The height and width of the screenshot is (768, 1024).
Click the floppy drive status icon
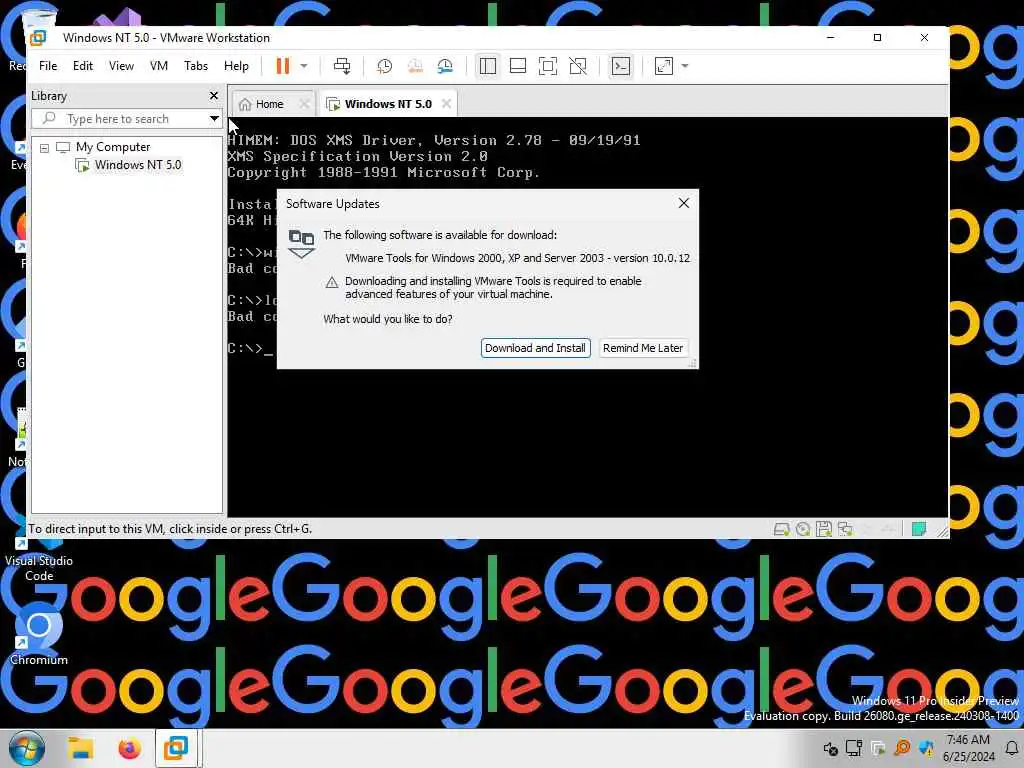tap(824, 529)
